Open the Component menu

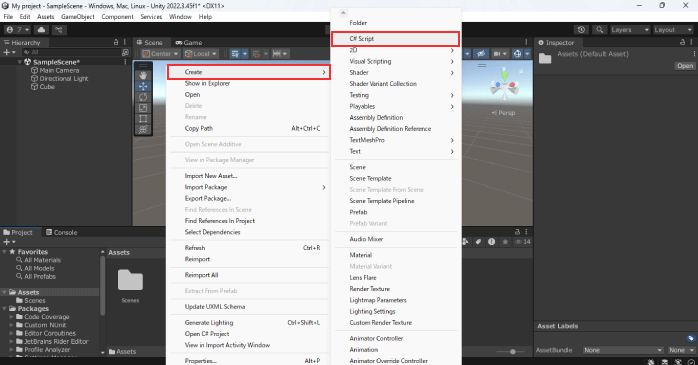pos(118,17)
